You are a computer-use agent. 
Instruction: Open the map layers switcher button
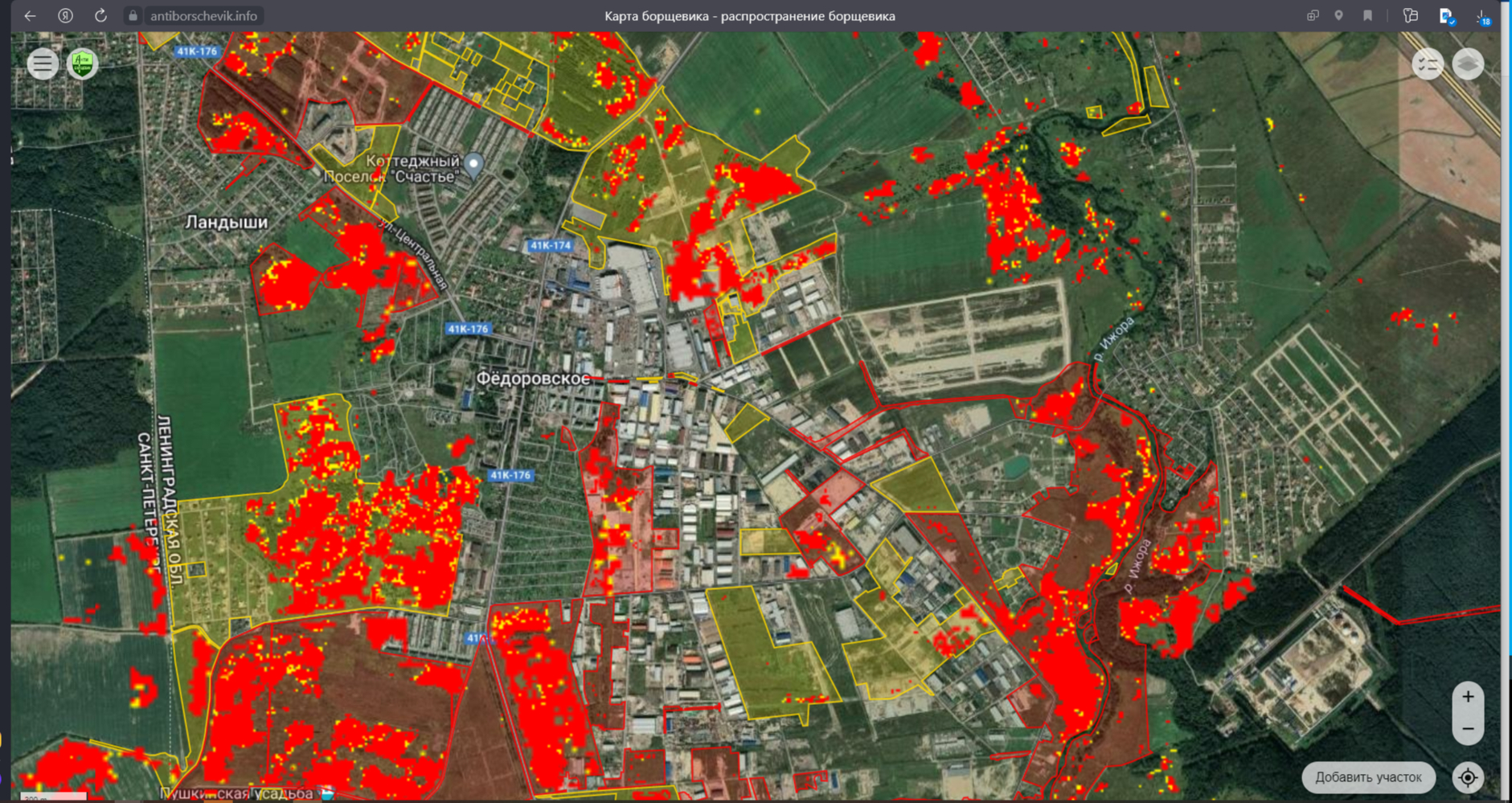pos(1468,64)
